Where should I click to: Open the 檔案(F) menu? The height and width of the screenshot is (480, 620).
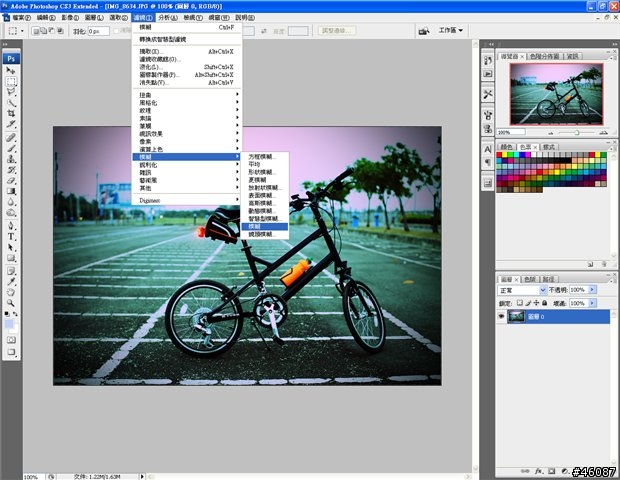(x=21, y=18)
